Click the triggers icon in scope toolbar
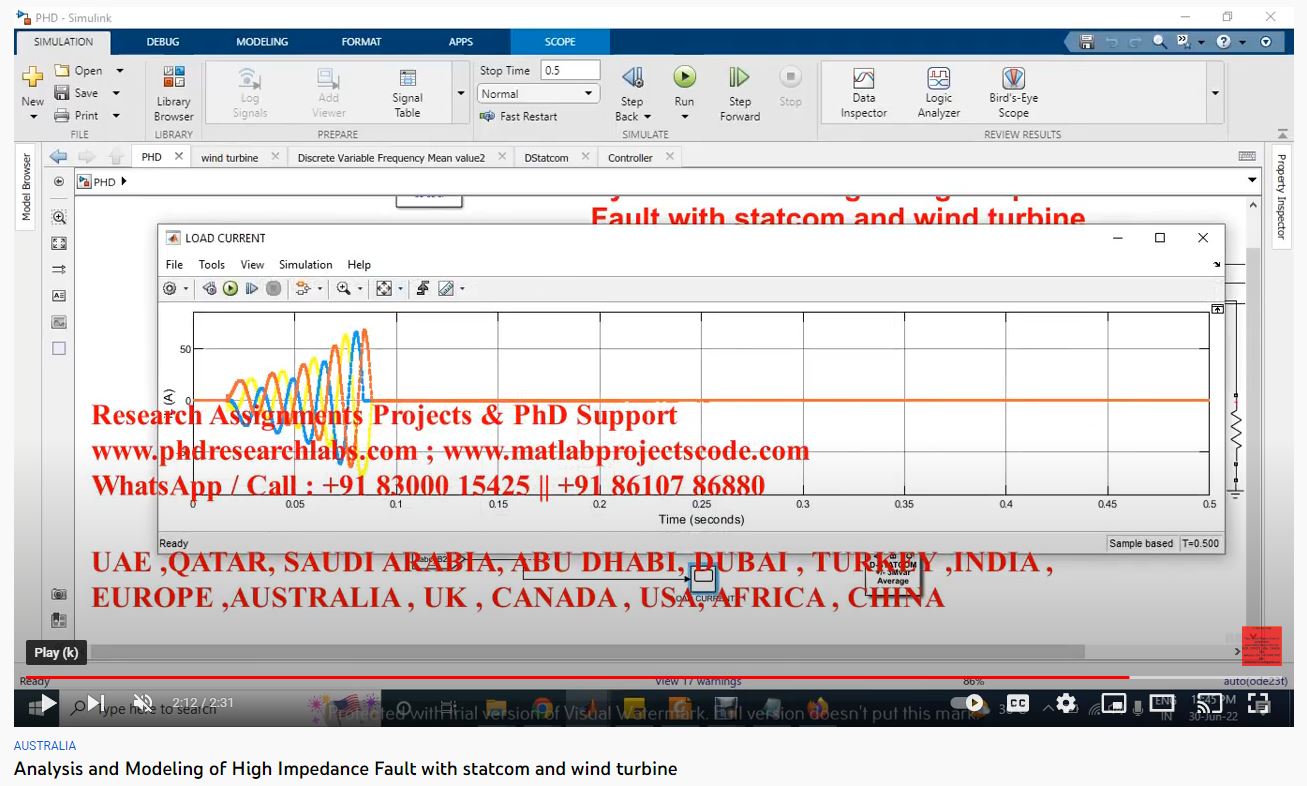Screen dimensions: 1307x786 [423, 288]
